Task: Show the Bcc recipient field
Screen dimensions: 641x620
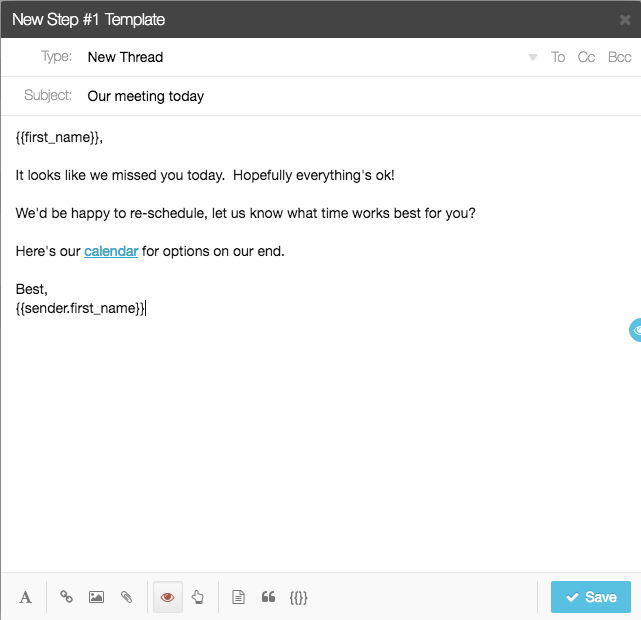Action: coord(619,57)
